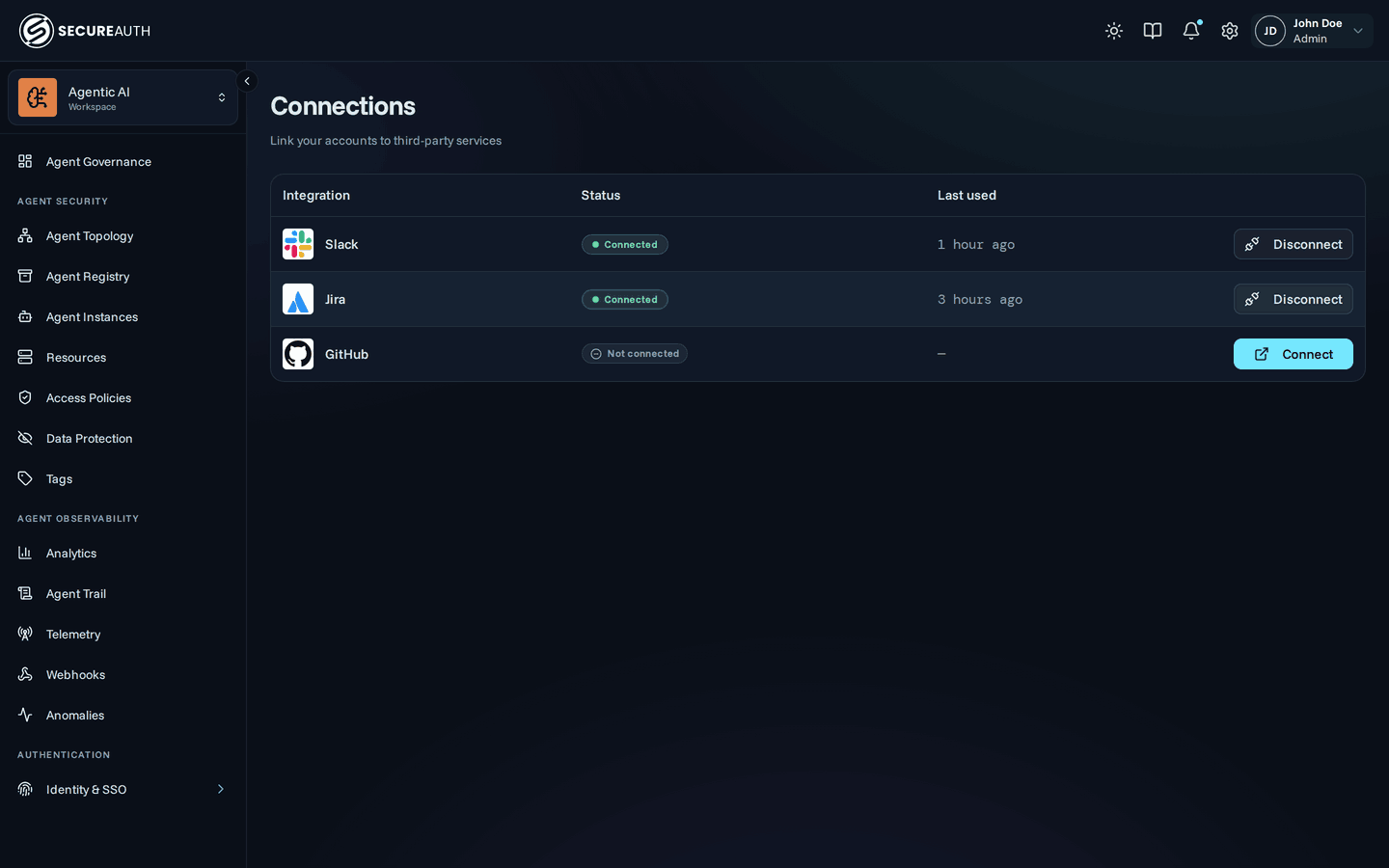Click the Identity & SSO fingerprint icon
Viewport: 1389px width, 868px height.
click(25, 789)
